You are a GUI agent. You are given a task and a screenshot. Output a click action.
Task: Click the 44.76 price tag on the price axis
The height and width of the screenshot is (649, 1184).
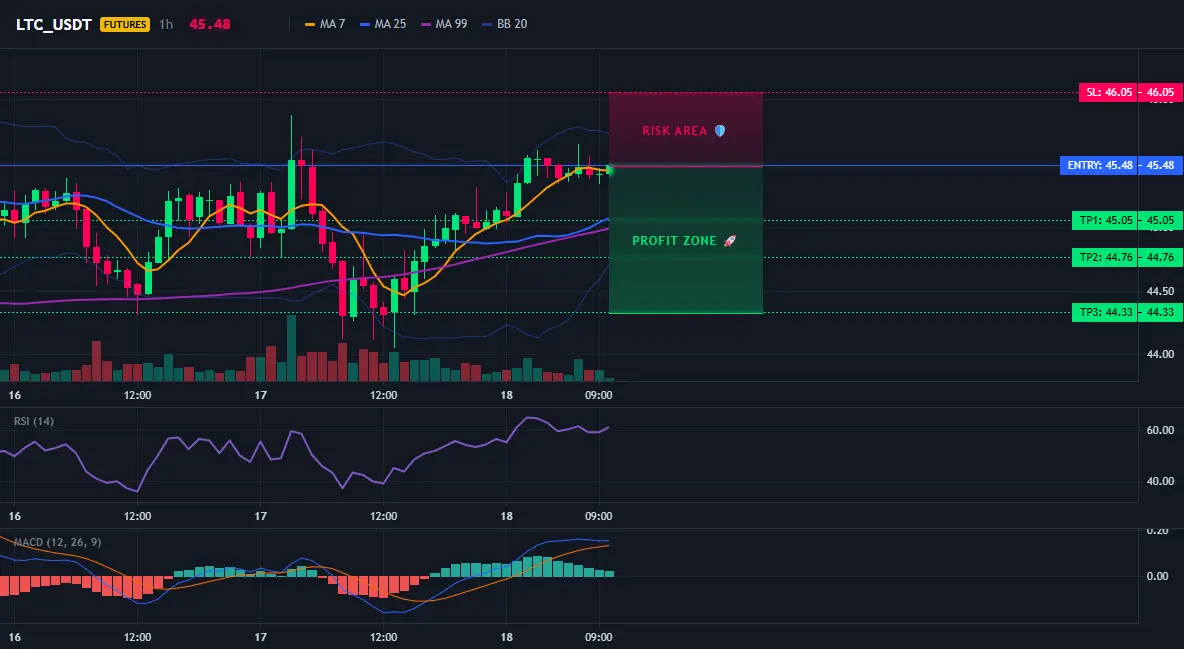[x=1161, y=258]
